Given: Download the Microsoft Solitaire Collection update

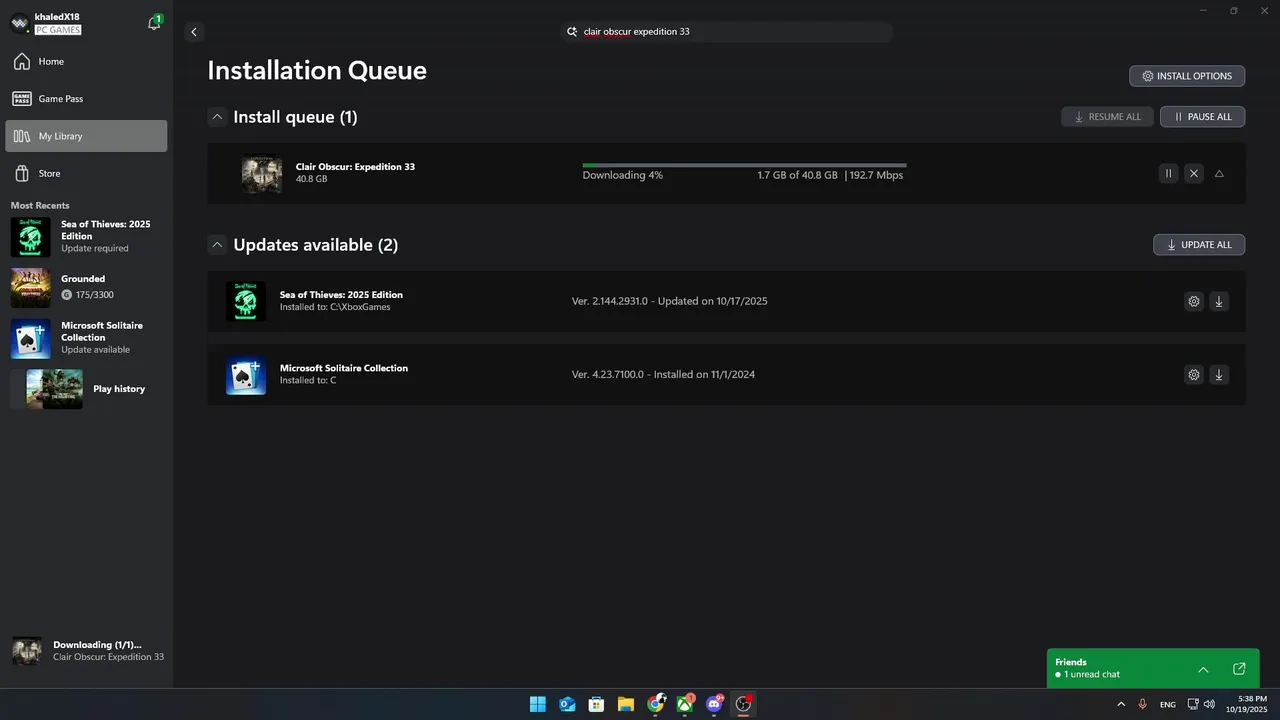Looking at the screenshot, I should tap(1219, 375).
